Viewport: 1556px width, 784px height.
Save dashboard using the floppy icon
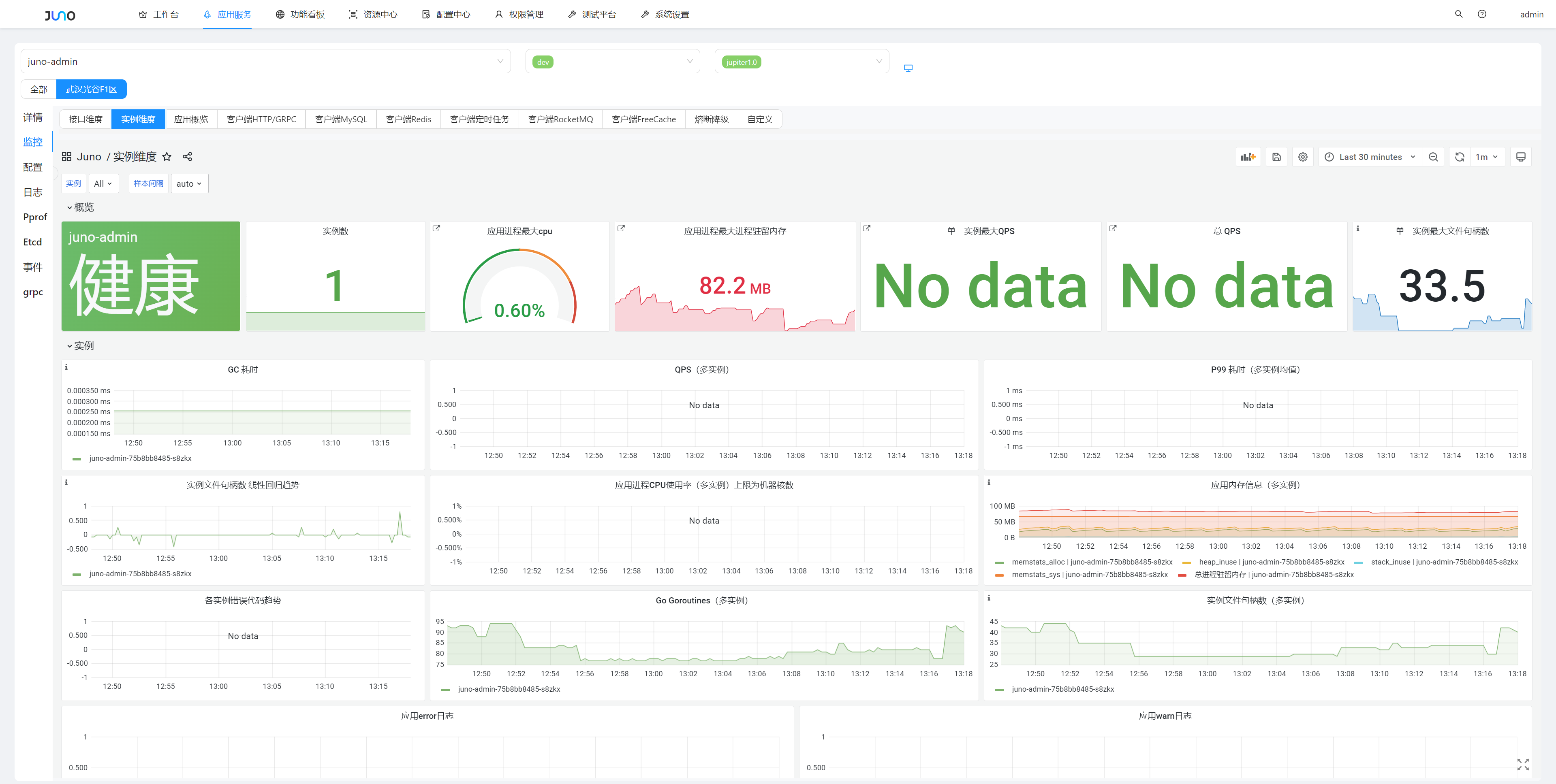tap(1276, 157)
